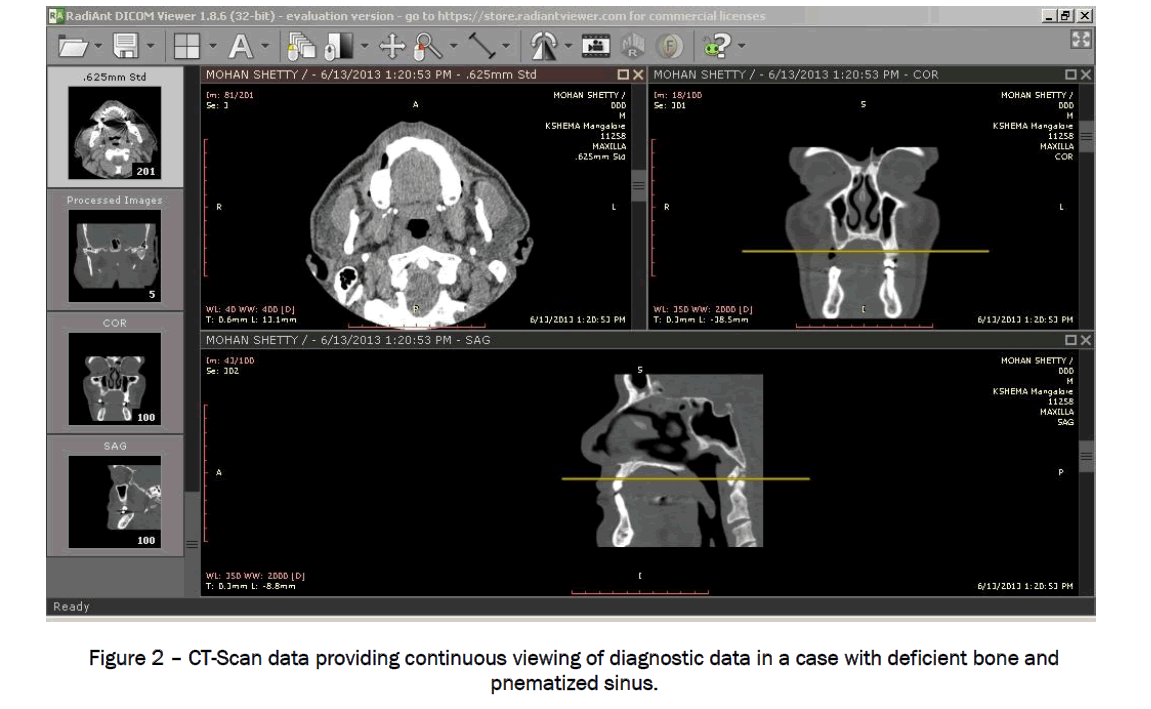The height and width of the screenshot is (709, 1151).
Task: Select the browse series stack tool
Action: 300,45
